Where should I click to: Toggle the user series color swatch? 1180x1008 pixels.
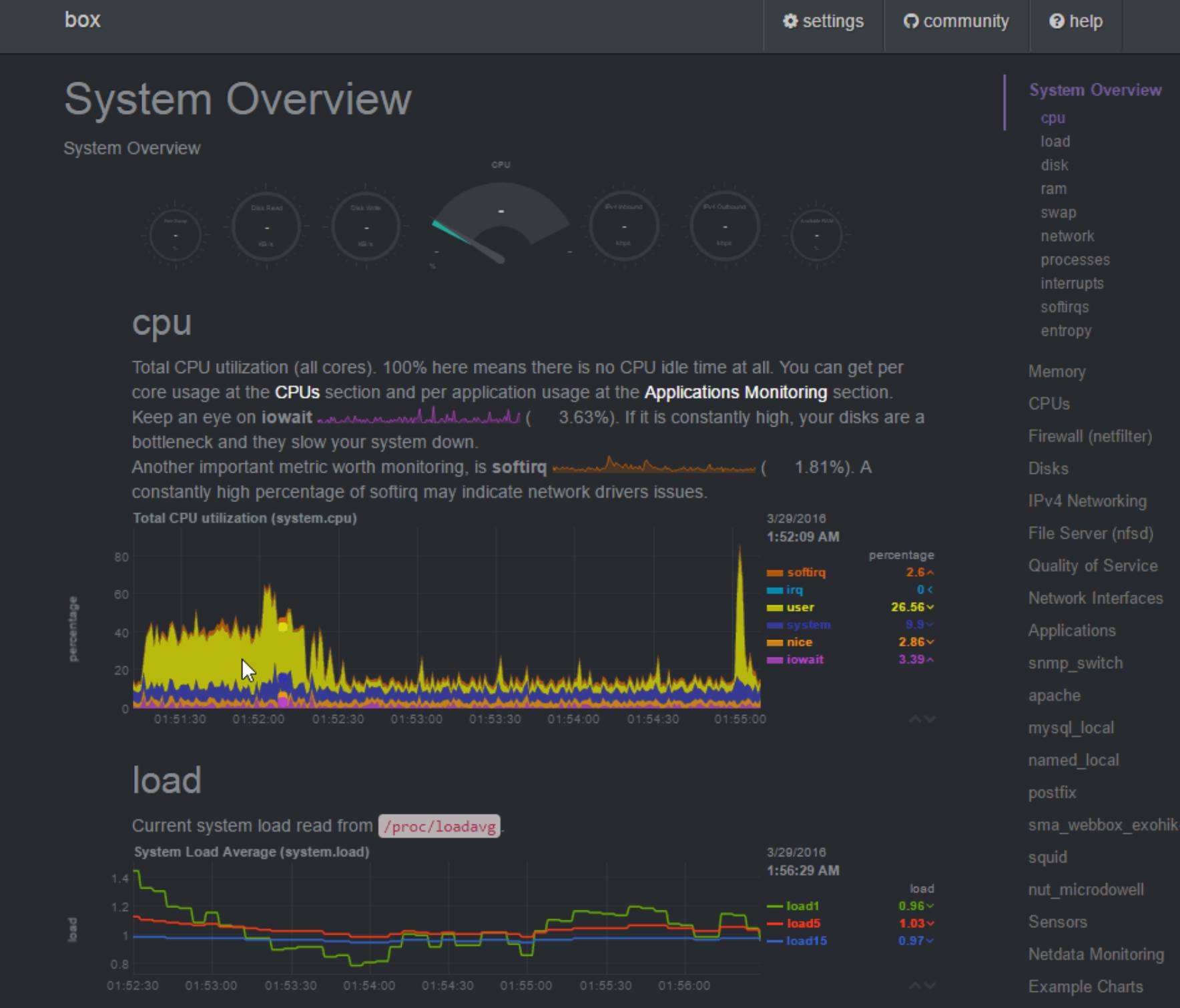775,607
